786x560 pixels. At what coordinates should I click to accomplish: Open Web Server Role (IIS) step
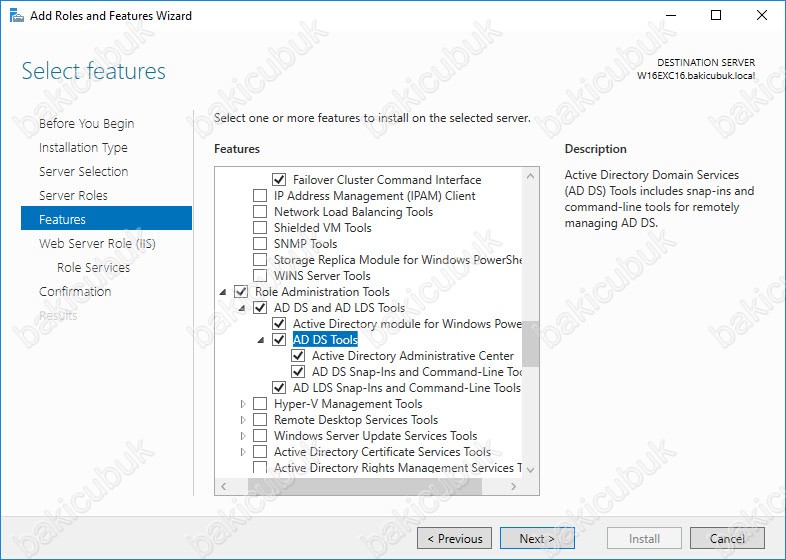pyautogui.click(x=97, y=244)
